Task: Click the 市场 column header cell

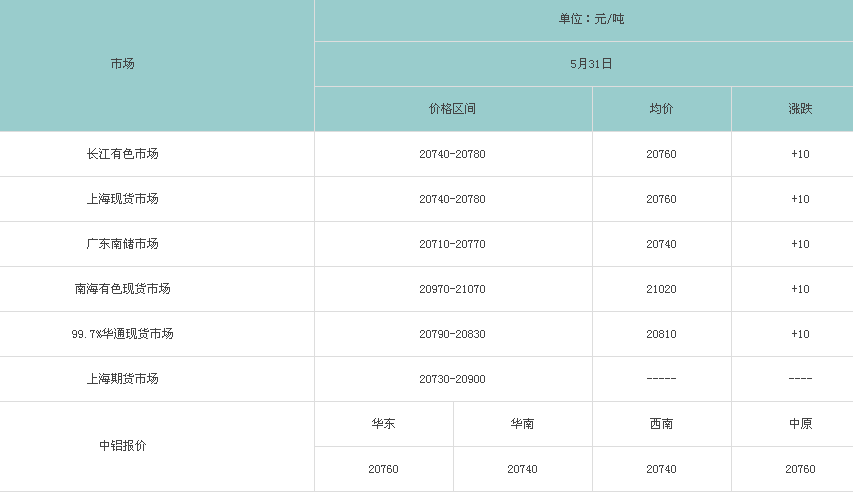Action: coord(122,64)
